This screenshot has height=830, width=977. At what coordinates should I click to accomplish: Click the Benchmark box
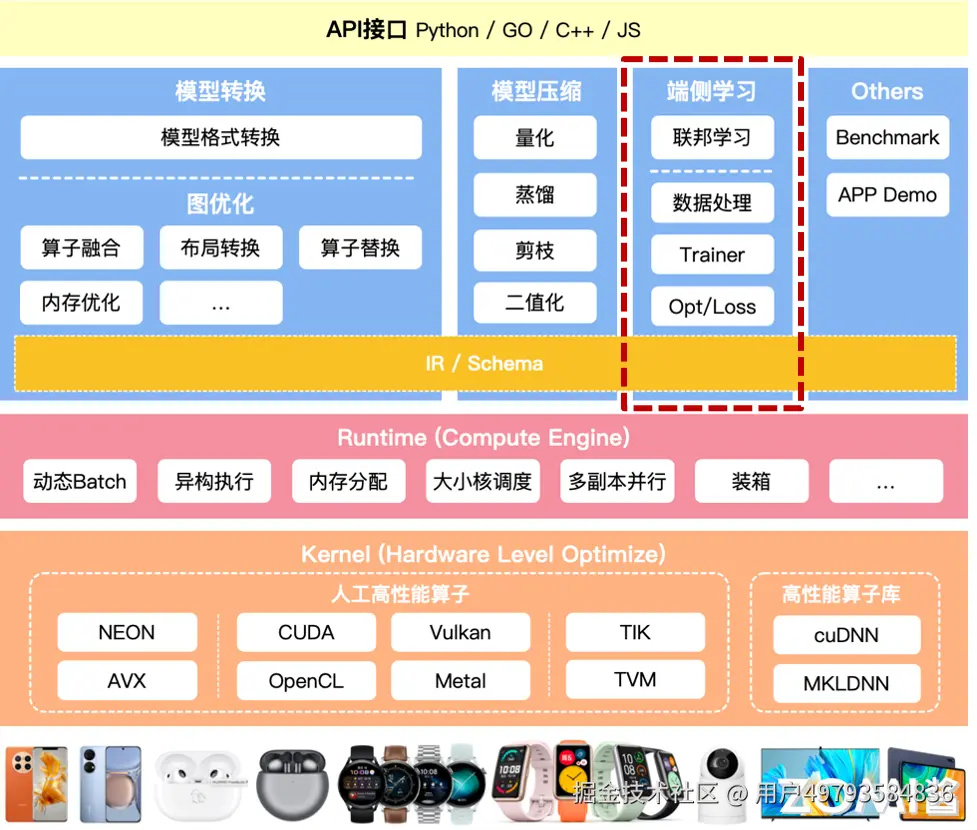tap(887, 137)
